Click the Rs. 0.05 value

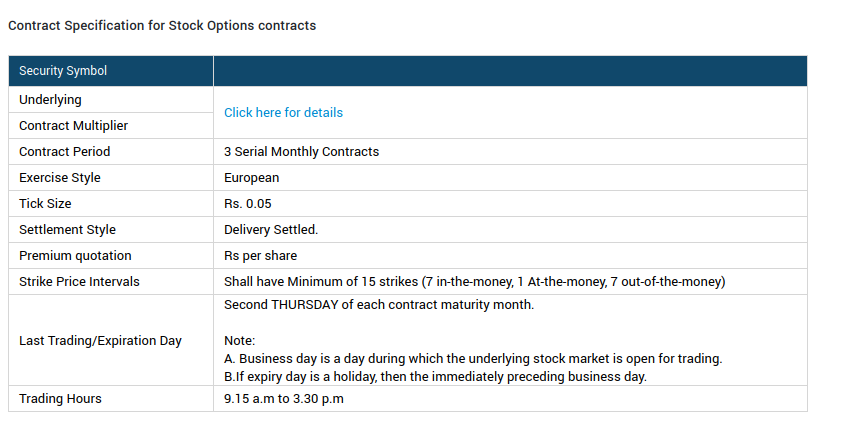248,203
